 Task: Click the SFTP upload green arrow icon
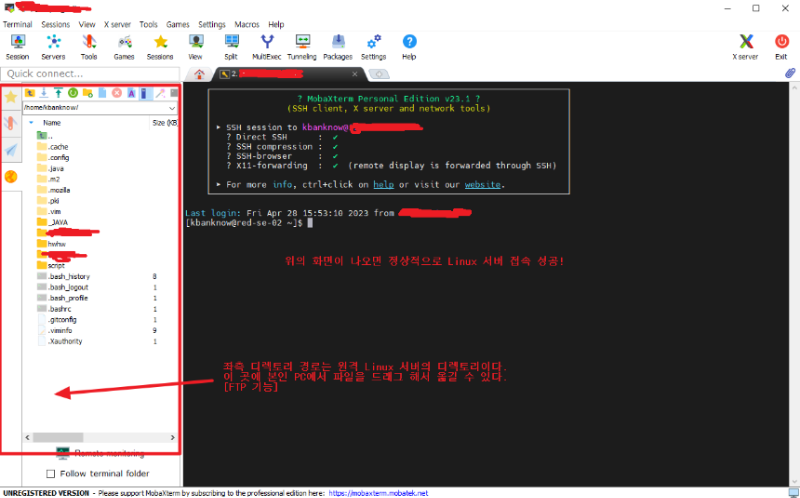58,93
